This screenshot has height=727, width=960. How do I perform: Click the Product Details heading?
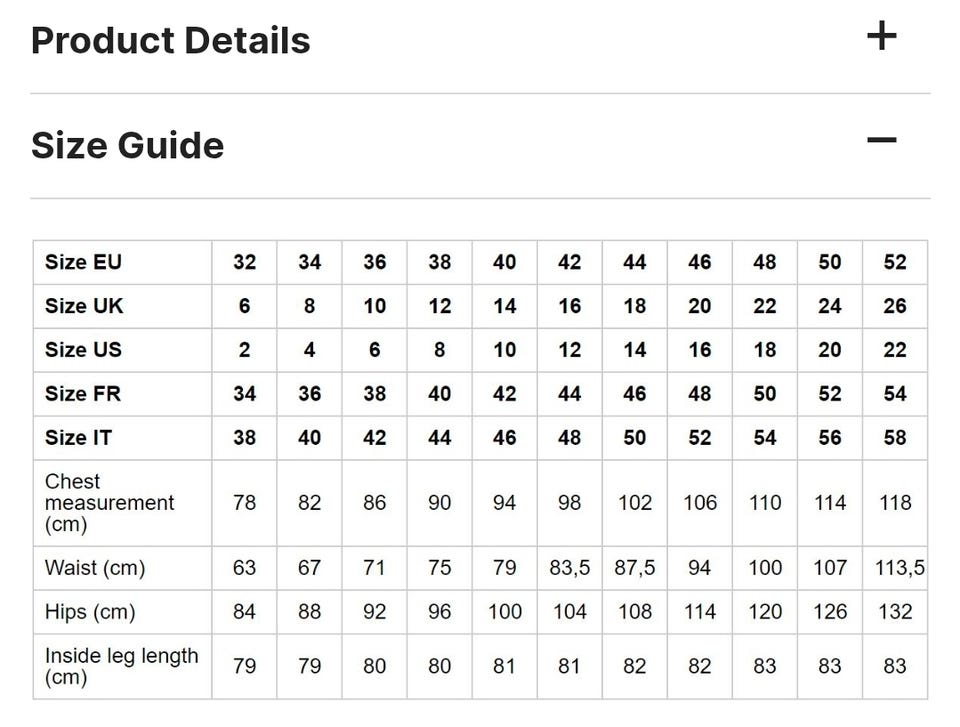(x=171, y=41)
